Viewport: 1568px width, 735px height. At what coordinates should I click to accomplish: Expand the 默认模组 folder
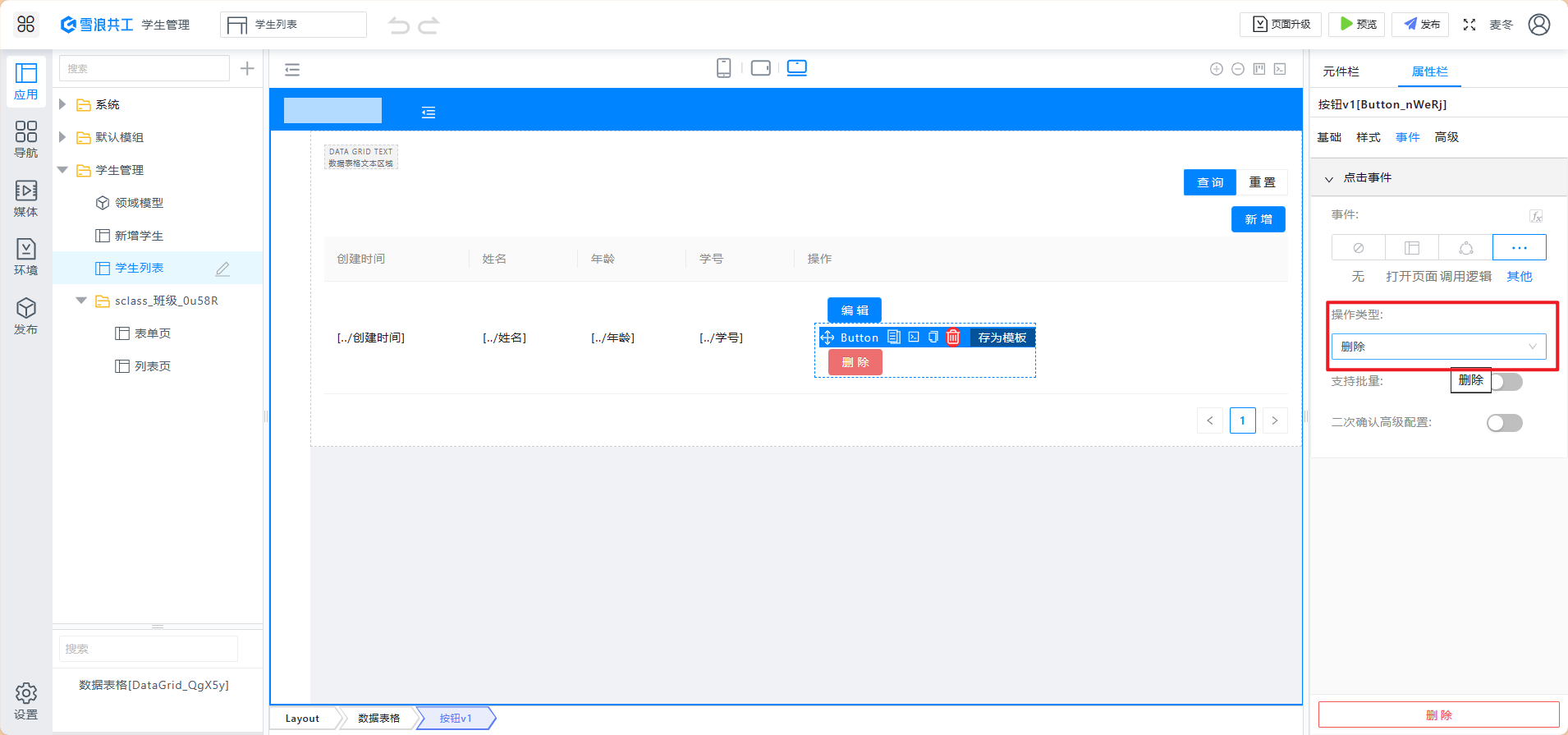(62, 137)
